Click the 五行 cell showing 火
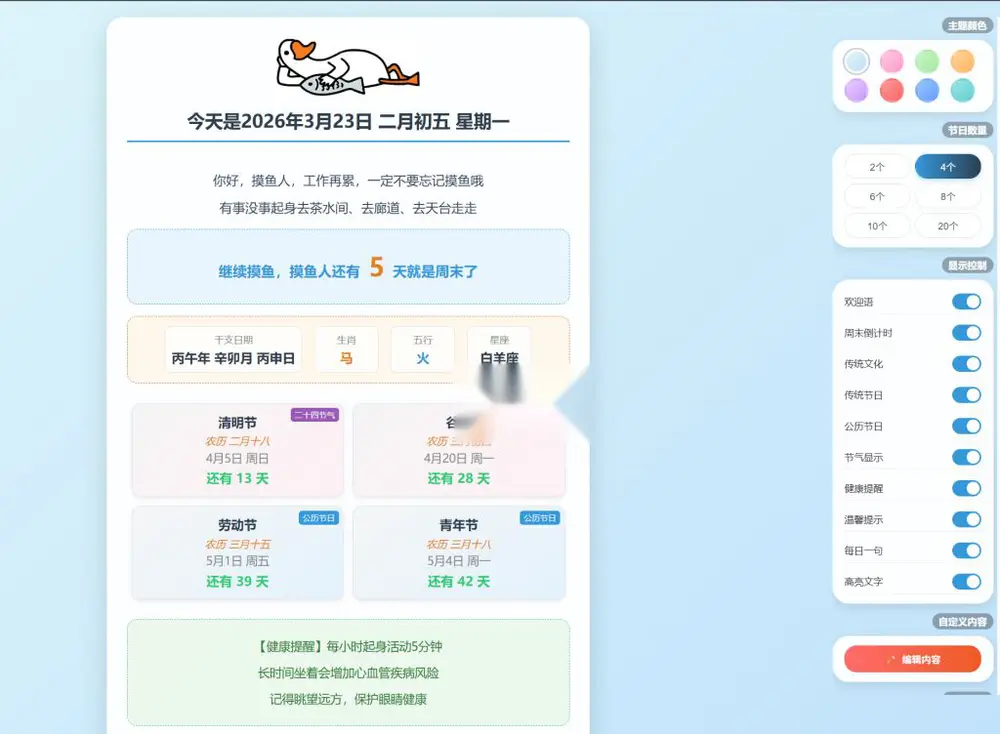1000x734 pixels. click(423, 349)
